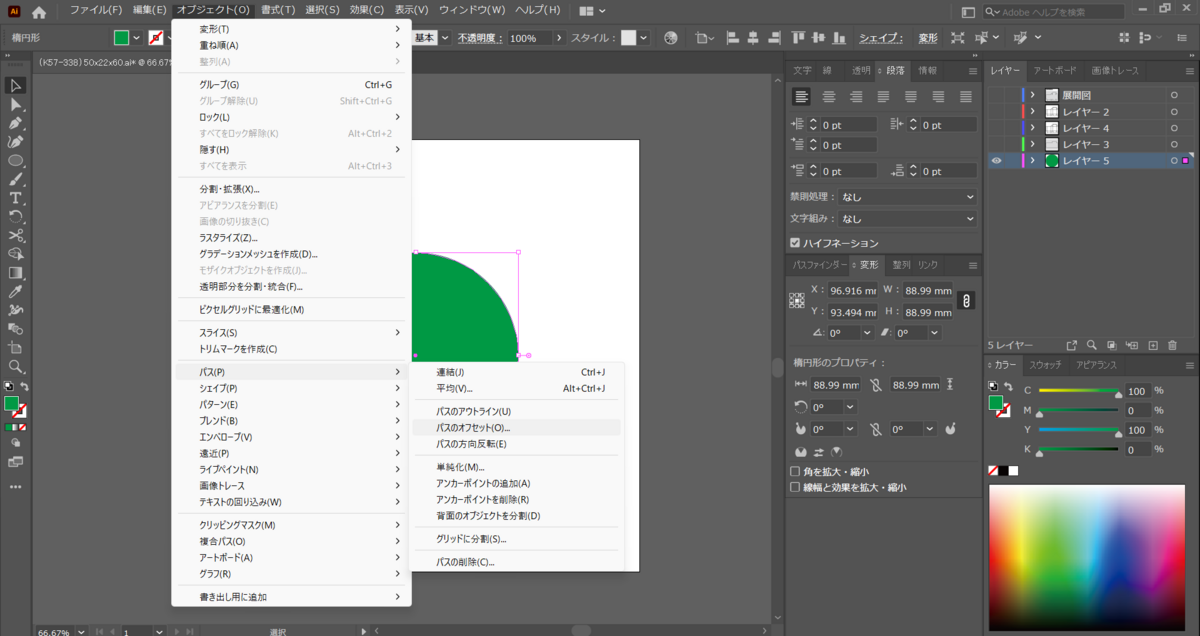Open the クリッピングマスク(M) submenu
1200x636 pixels.
[291, 525]
